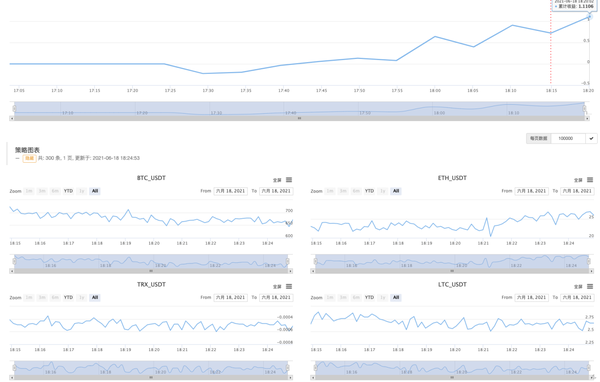The width and height of the screenshot is (600, 382).
Task: Open From date field on LTC_USDT chart
Action: click(532, 297)
